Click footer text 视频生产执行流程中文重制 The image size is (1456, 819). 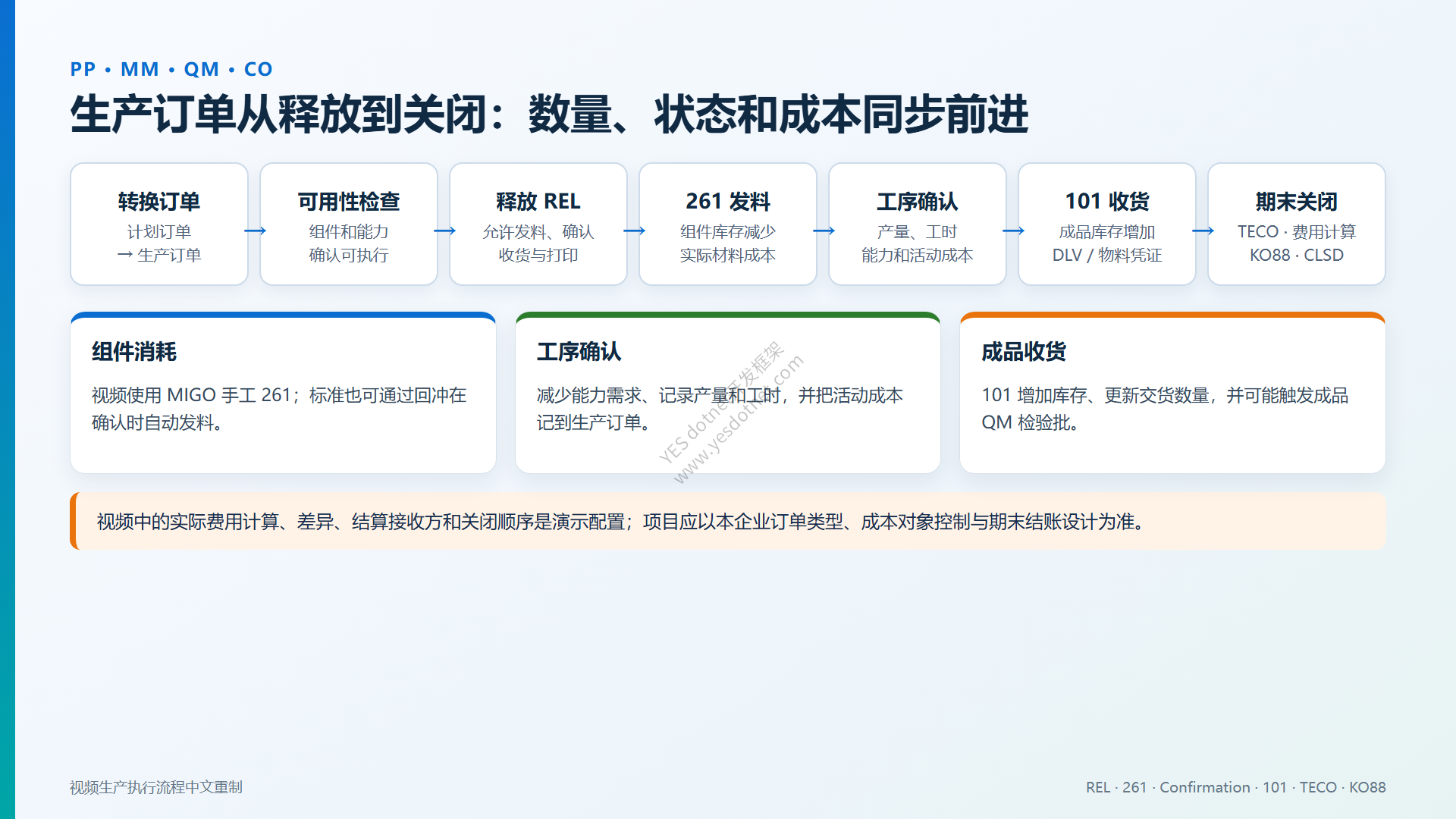[156, 787]
